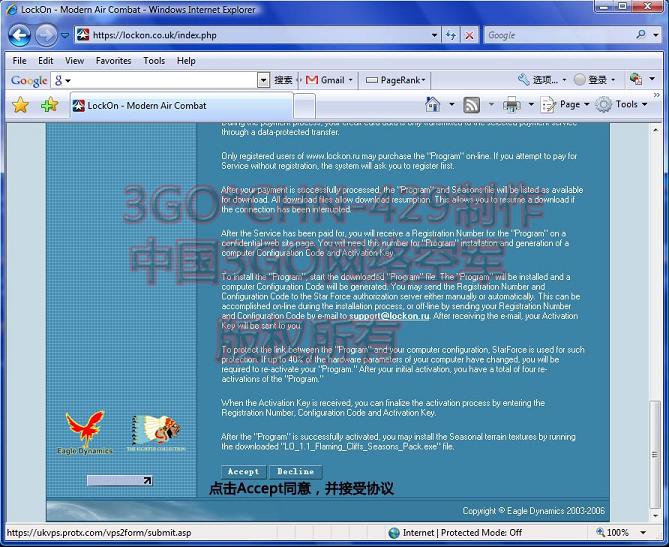Click the RSS feeds icon
The image size is (669, 547).
pos(471,105)
